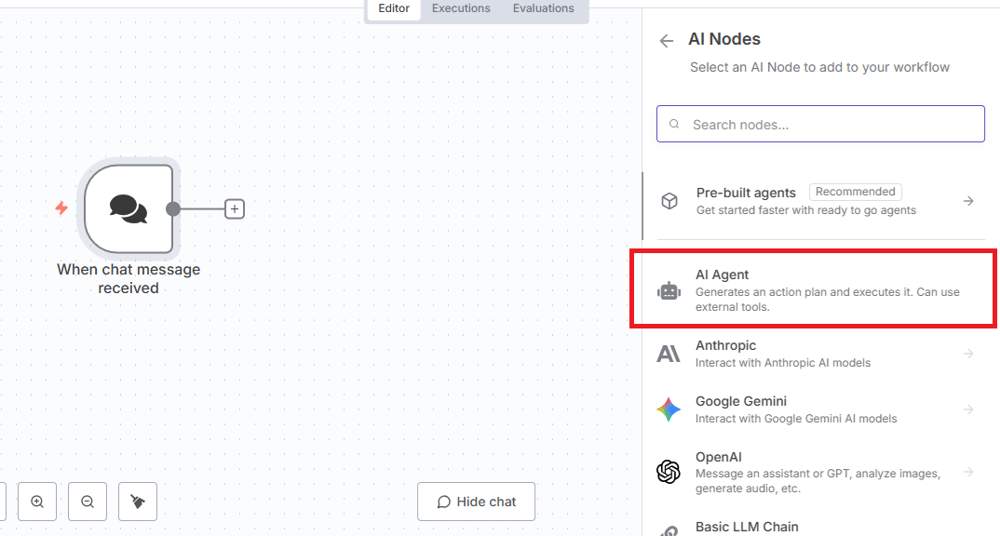Focus the Search nodes input field
This screenshot has width=1000, height=536.
[820, 124]
